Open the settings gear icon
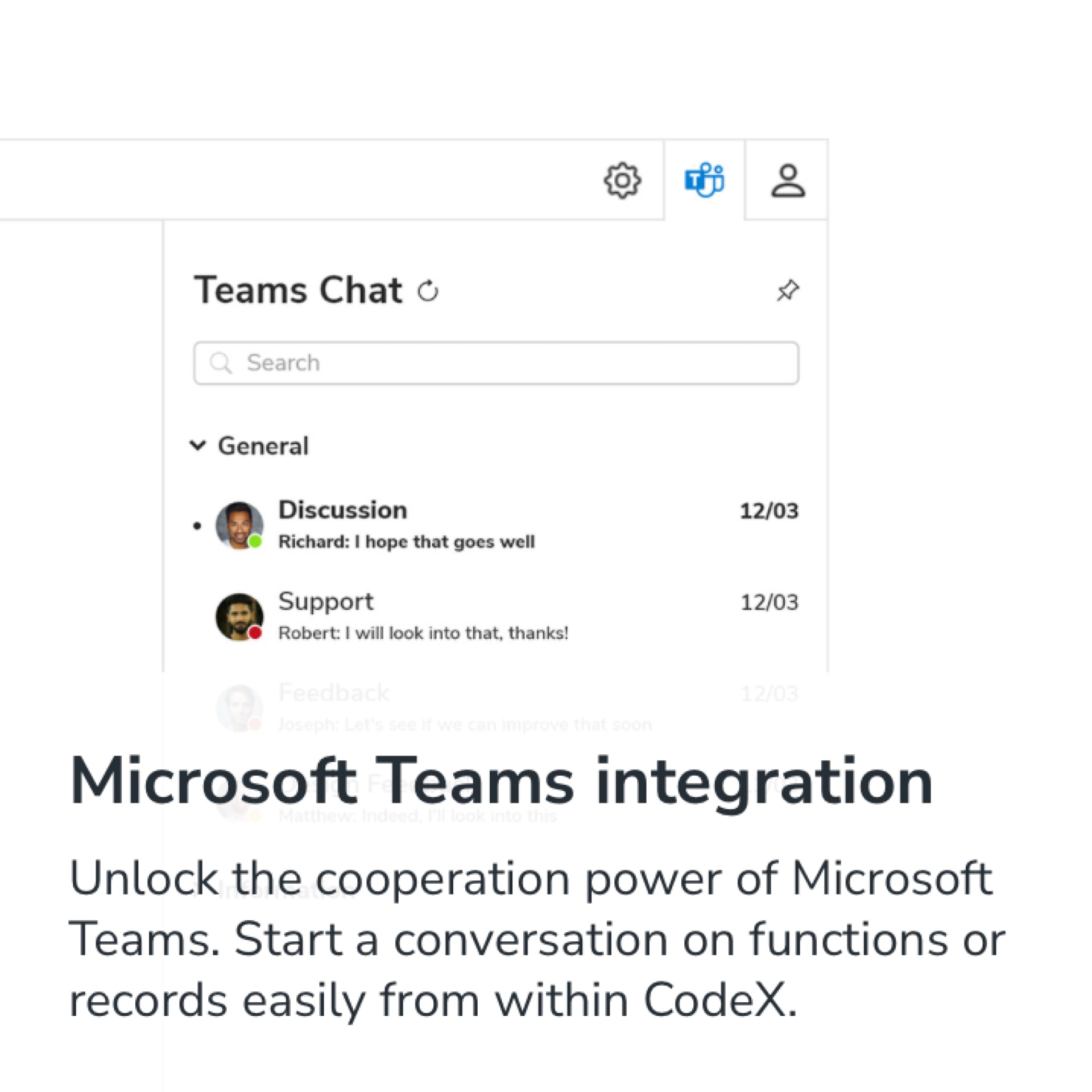Screen dimensions: 1092x1092 pos(622,180)
